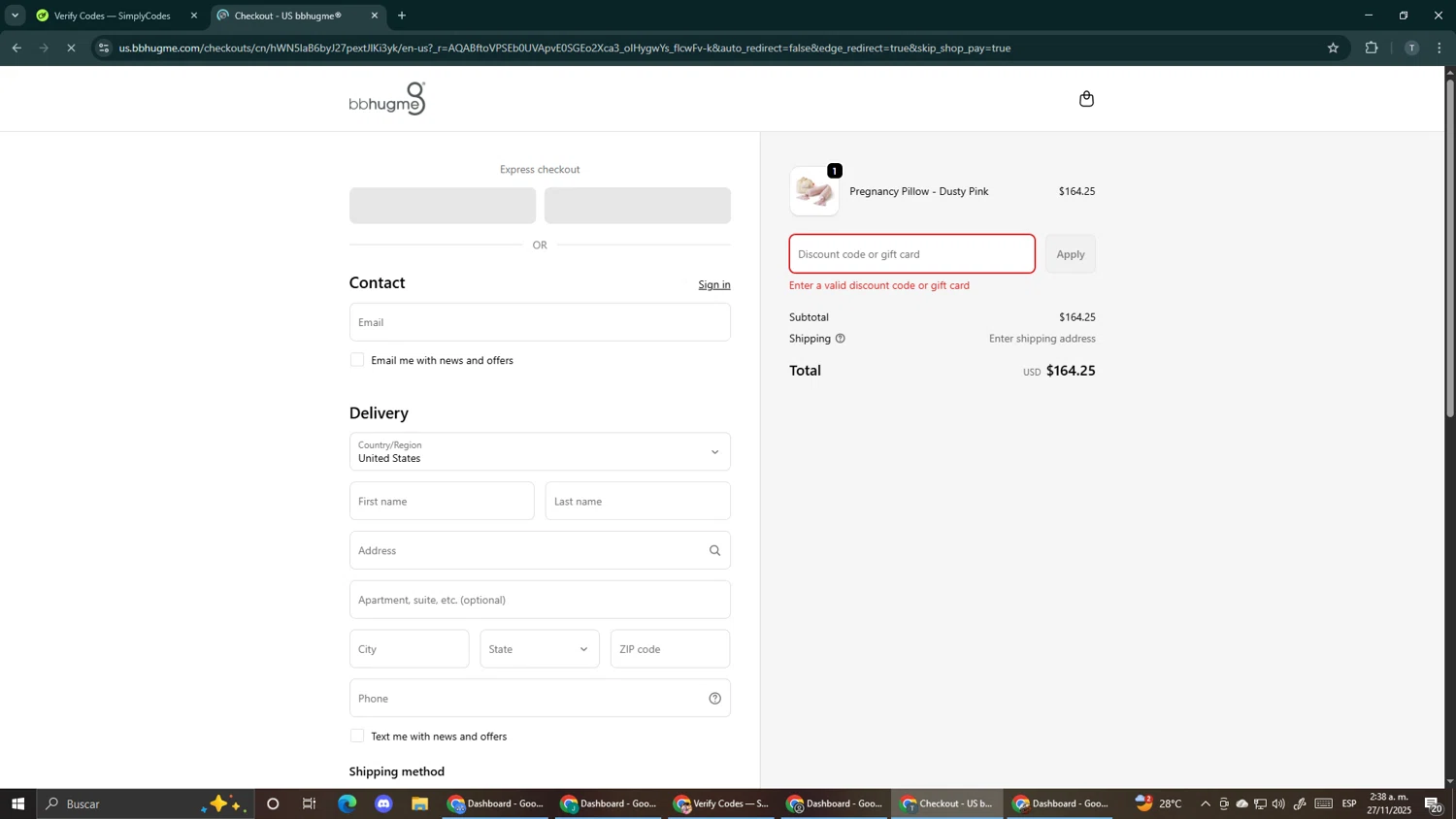Open last Dashboard Chrome taskbar window
The height and width of the screenshot is (819, 1456).
(x=1062, y=803)
